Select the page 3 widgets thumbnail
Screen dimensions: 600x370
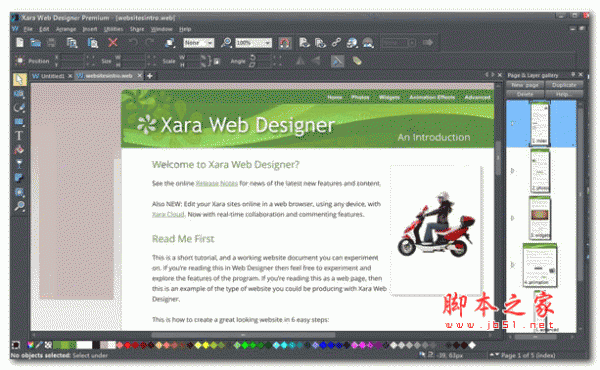540,218
